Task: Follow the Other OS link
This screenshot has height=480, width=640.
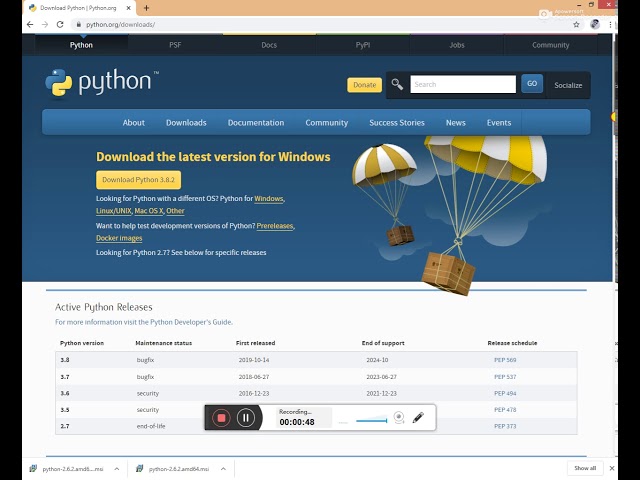Action: pyautogui.click(x=175, y=211)
